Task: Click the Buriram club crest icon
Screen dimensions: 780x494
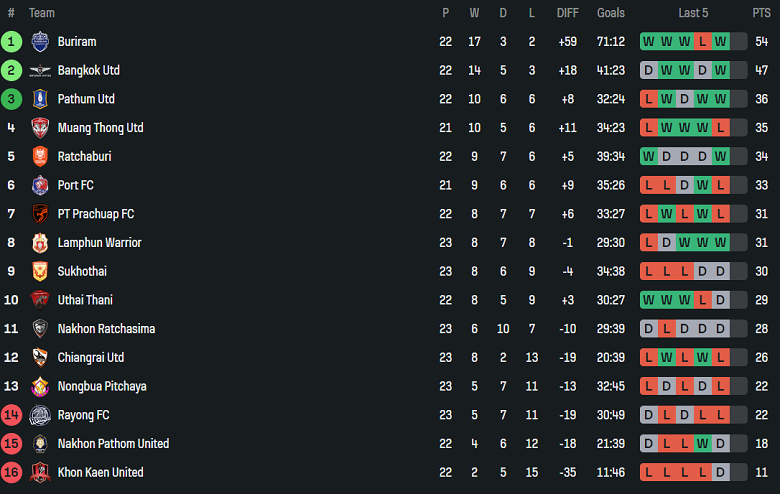Action: coord(40,42)
